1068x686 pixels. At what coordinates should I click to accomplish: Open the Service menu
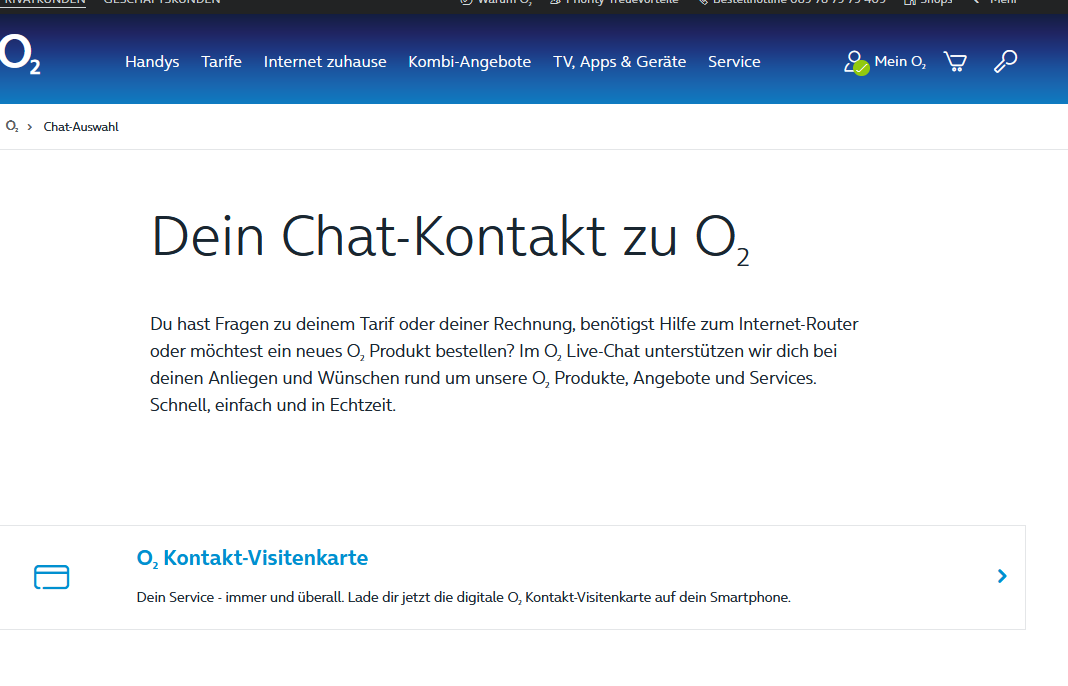click(x=734, y=62)
